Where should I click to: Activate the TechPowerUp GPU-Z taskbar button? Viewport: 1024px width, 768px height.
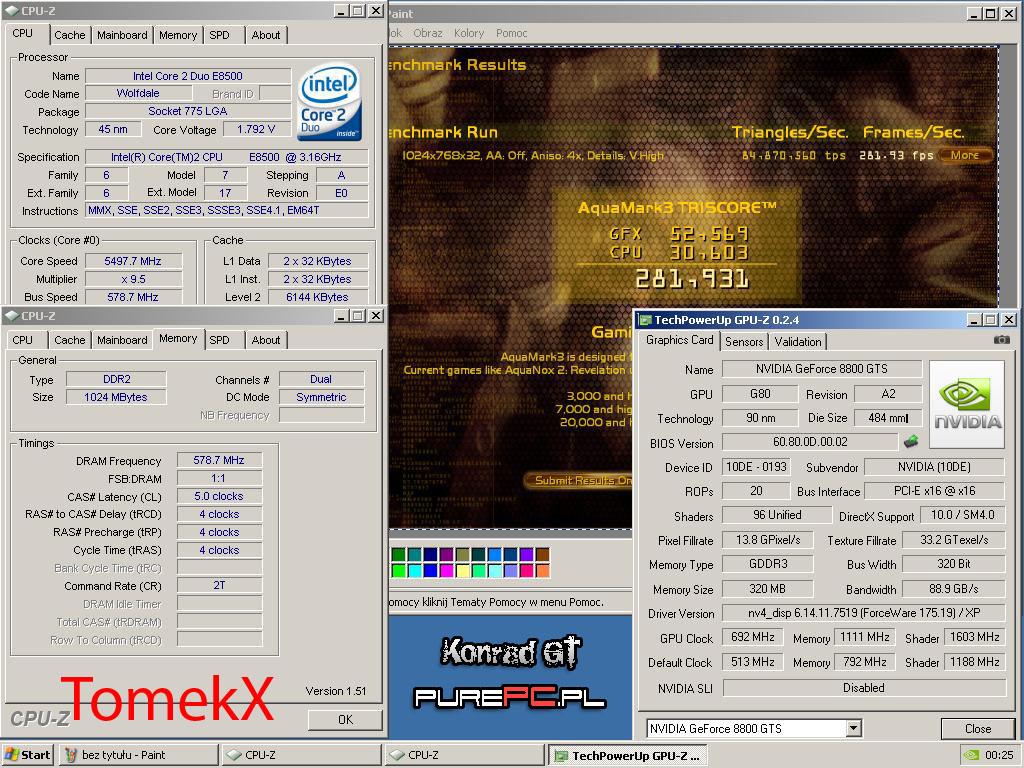coord(628,755)
